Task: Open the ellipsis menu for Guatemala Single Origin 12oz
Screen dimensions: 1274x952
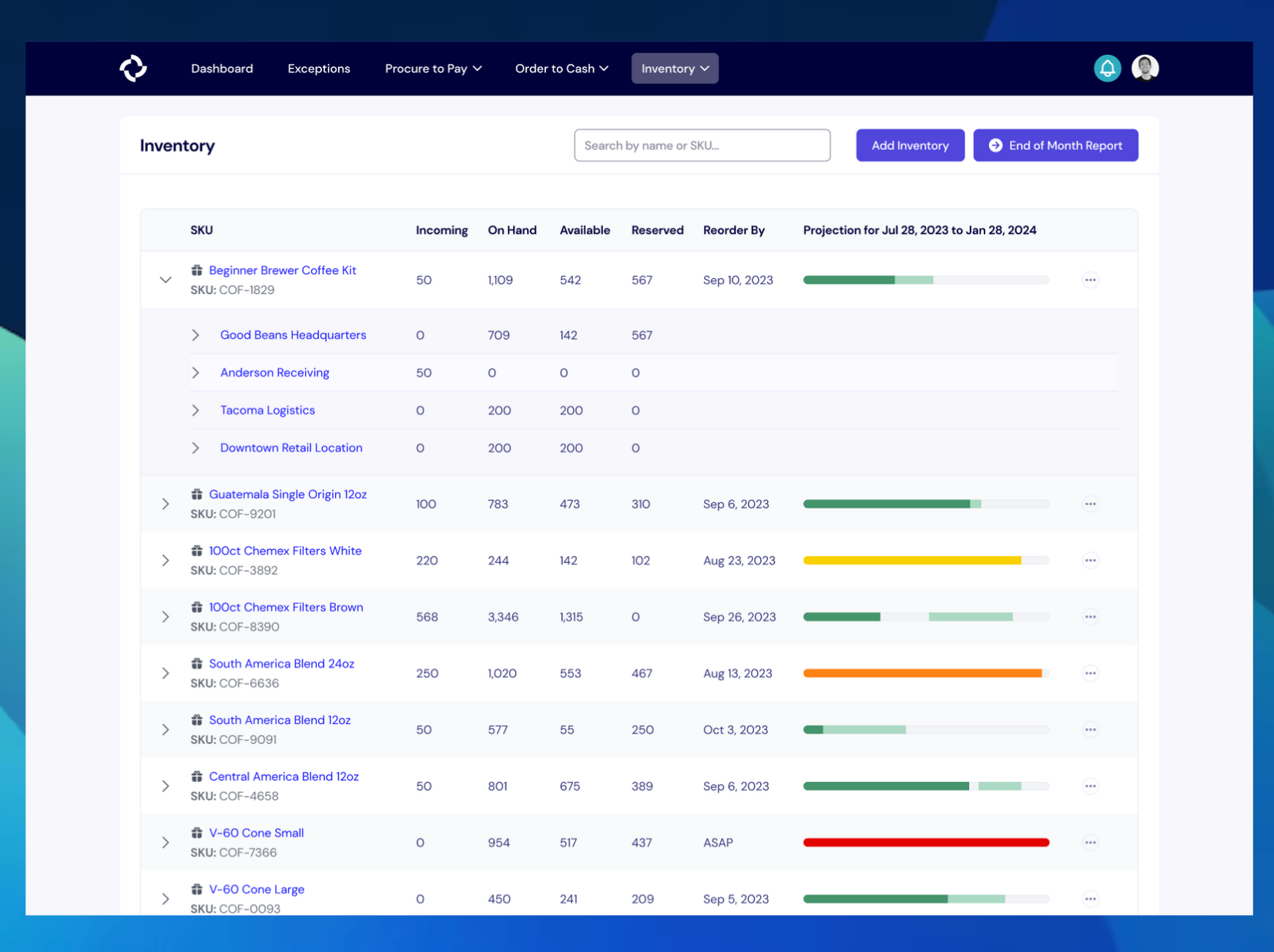Action: (x=1090, y=504)
